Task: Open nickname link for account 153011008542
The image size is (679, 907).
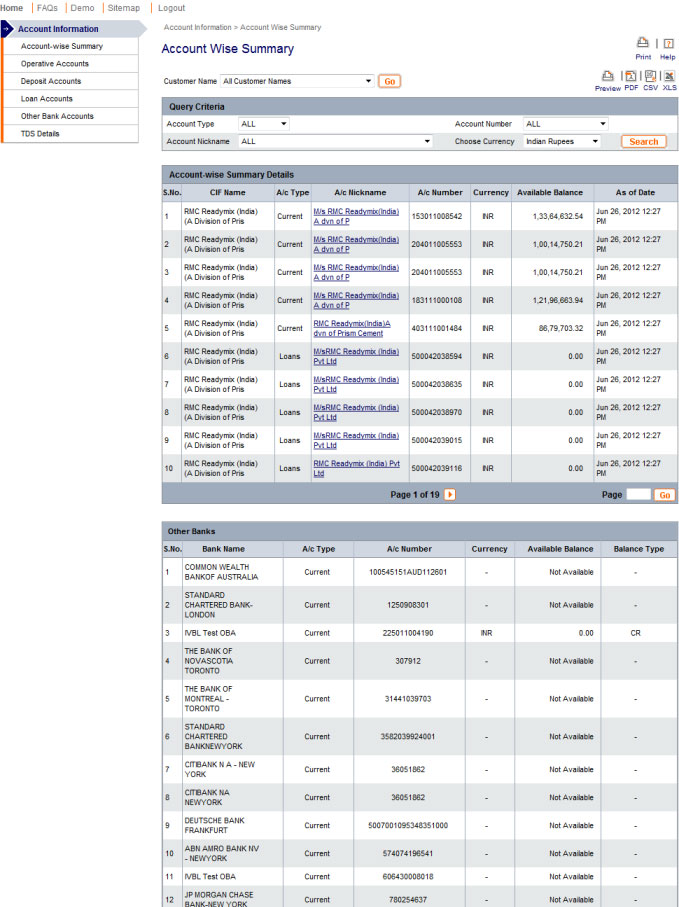Action: point(356,216)
